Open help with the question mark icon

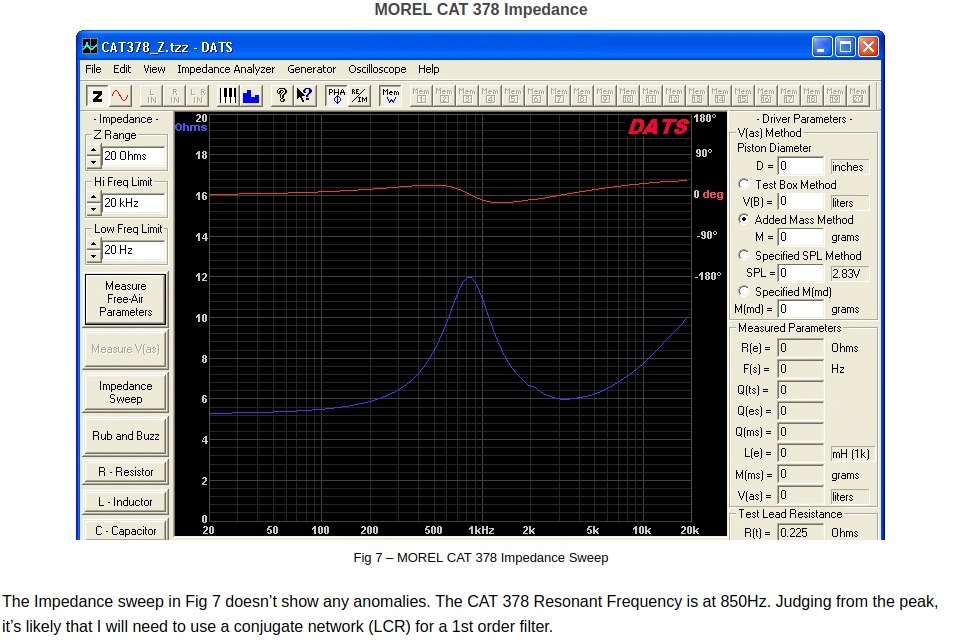[x=281, y=96]
